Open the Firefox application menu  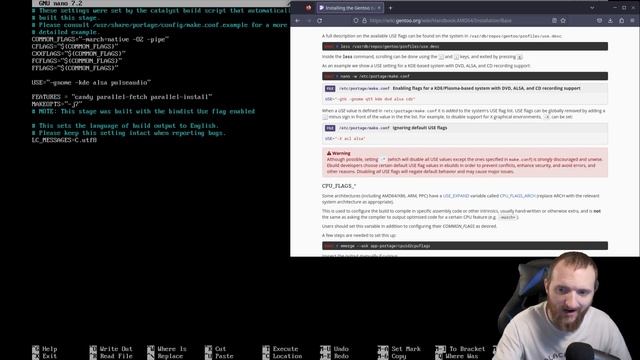633,20
